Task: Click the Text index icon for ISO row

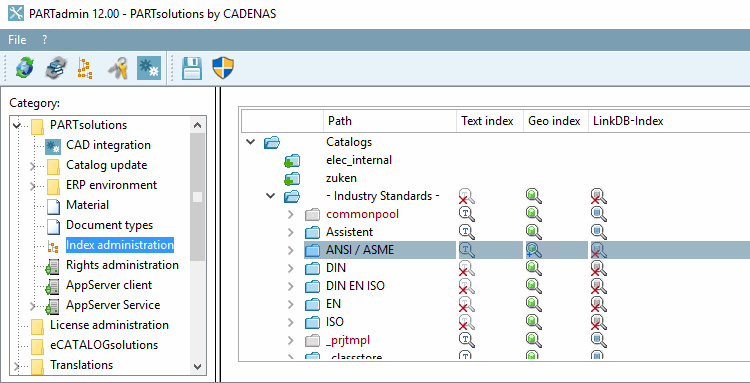Action: (x=466, y=322)
